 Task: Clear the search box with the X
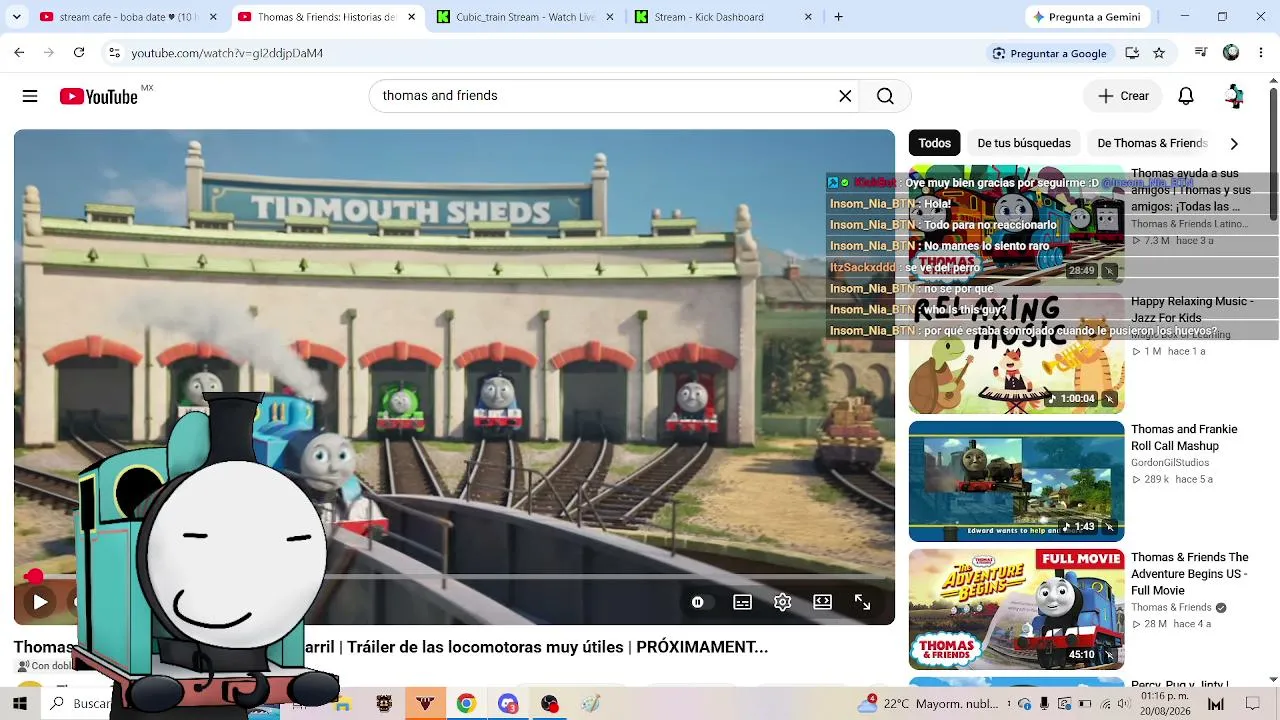845,96
